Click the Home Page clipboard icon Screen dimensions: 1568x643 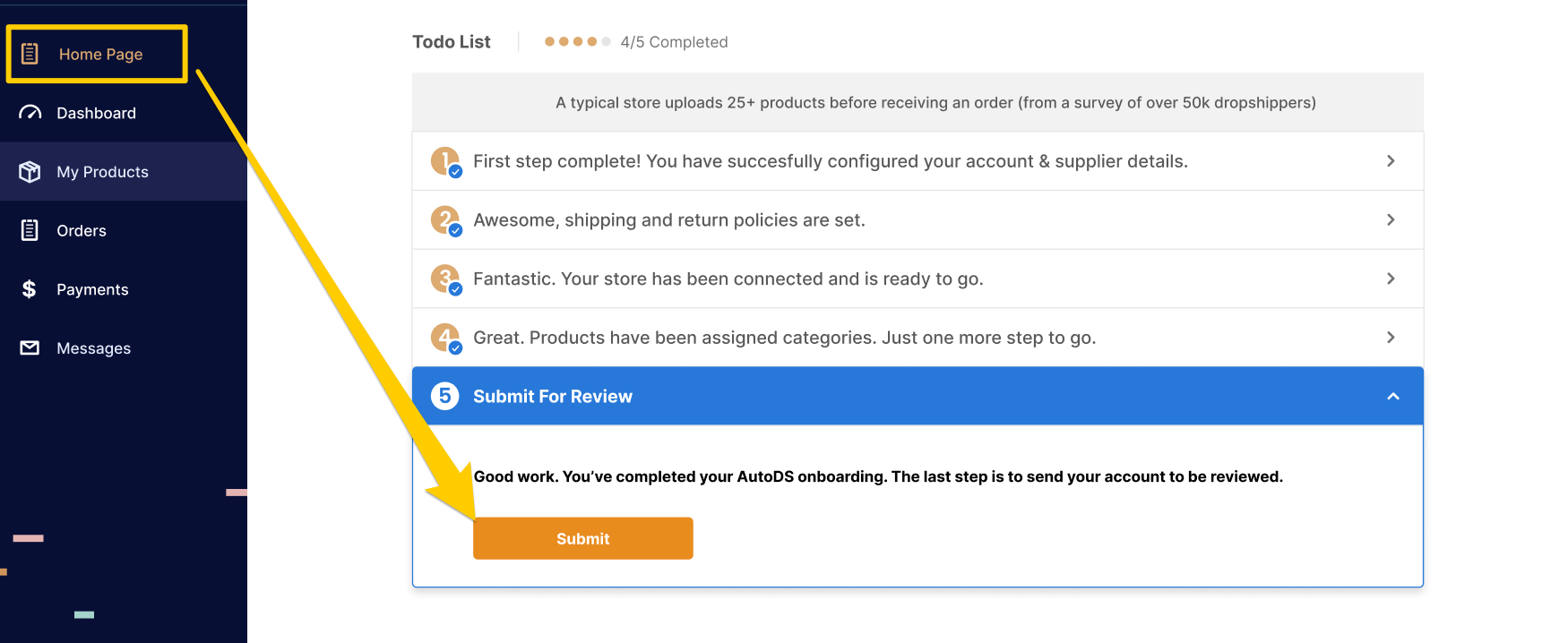tap(30, 54)
